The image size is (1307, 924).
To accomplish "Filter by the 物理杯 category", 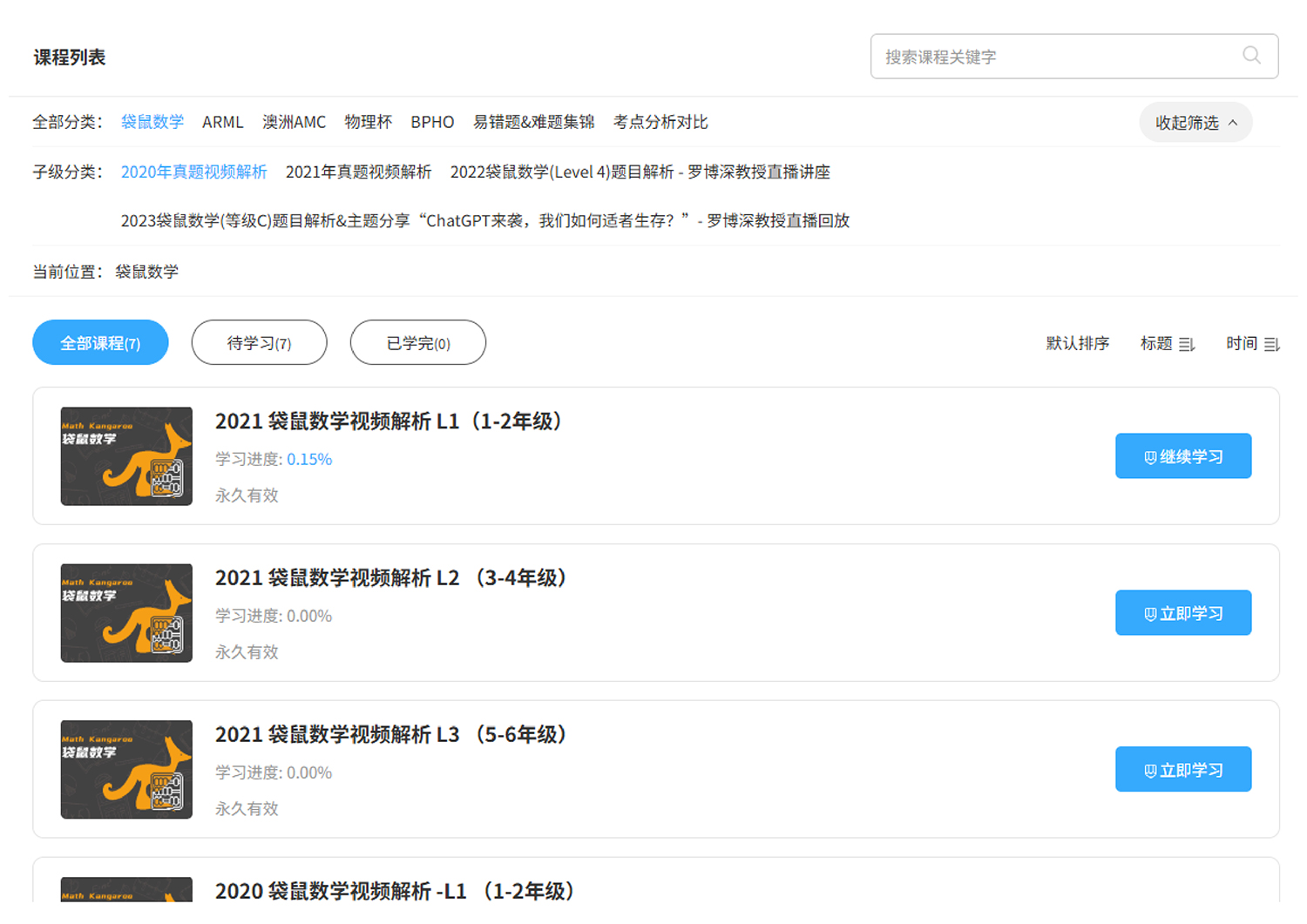I will tap(368, 122).
